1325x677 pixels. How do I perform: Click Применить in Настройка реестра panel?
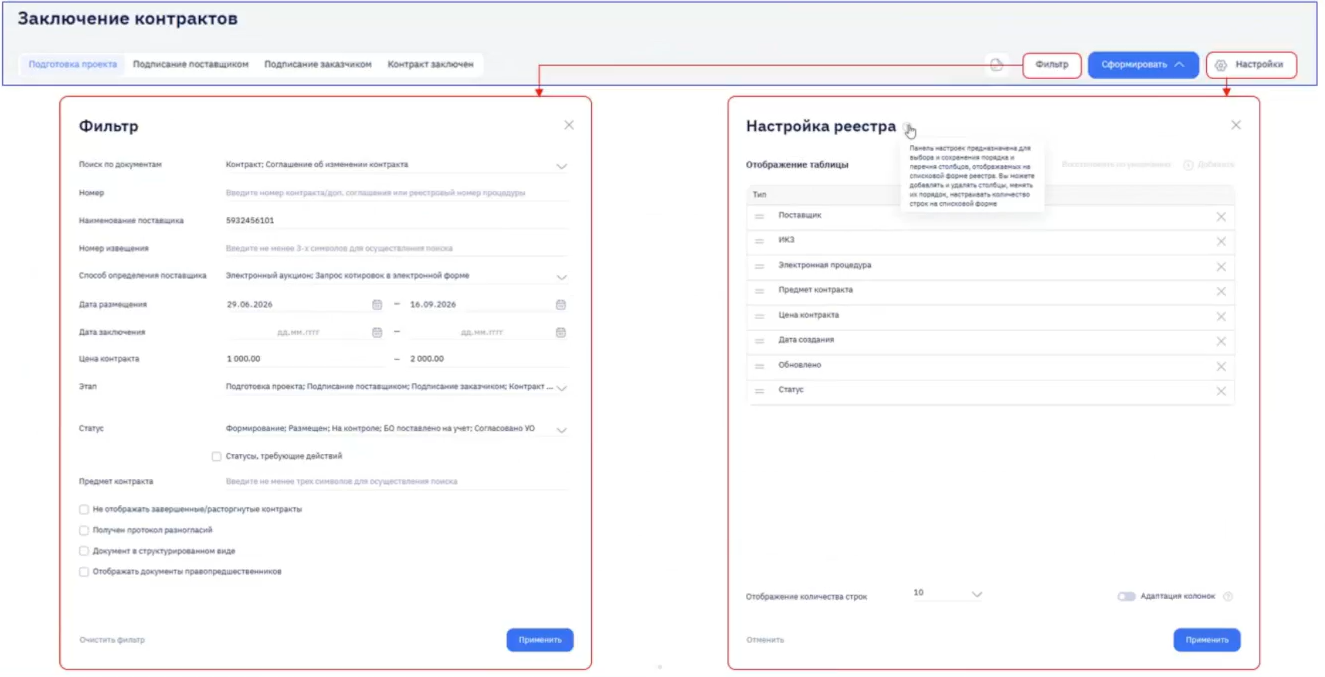[x=1207, y=640]
